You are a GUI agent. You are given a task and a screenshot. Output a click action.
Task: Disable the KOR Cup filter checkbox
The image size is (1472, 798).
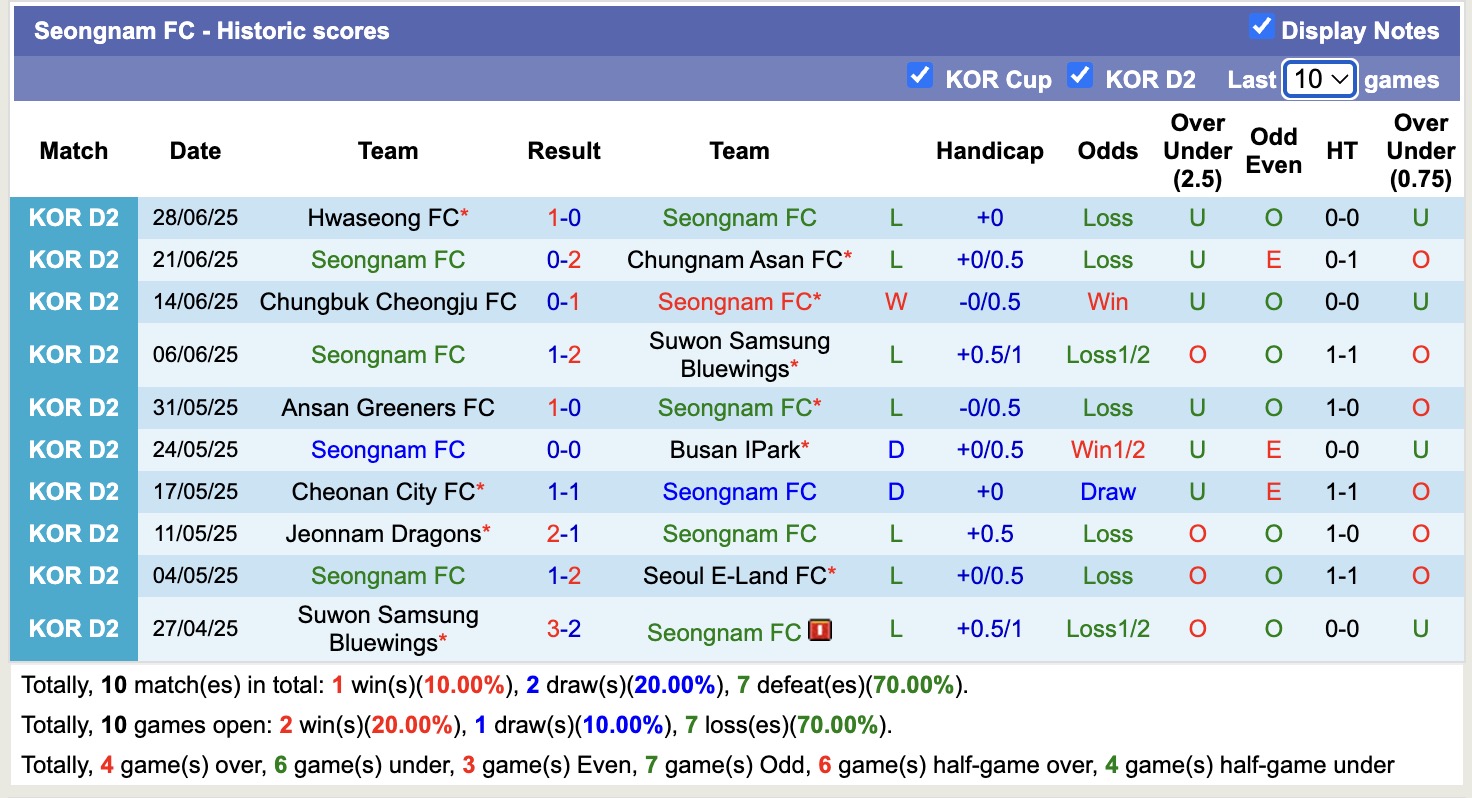[920, 75]
